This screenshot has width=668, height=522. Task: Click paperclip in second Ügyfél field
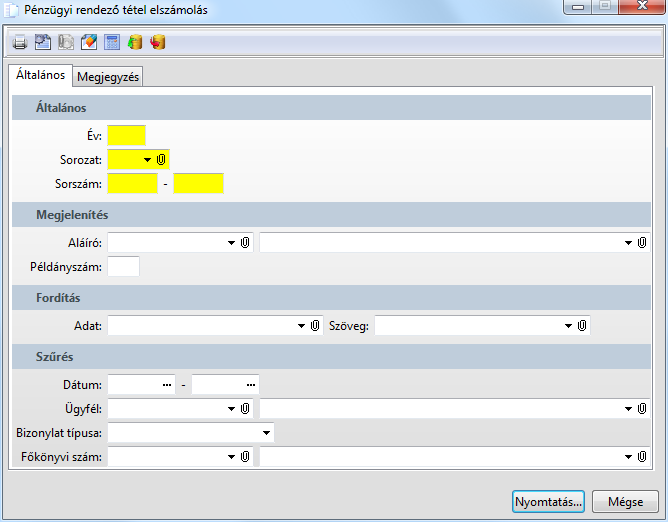pyautogui.click(x=642, y=409)
